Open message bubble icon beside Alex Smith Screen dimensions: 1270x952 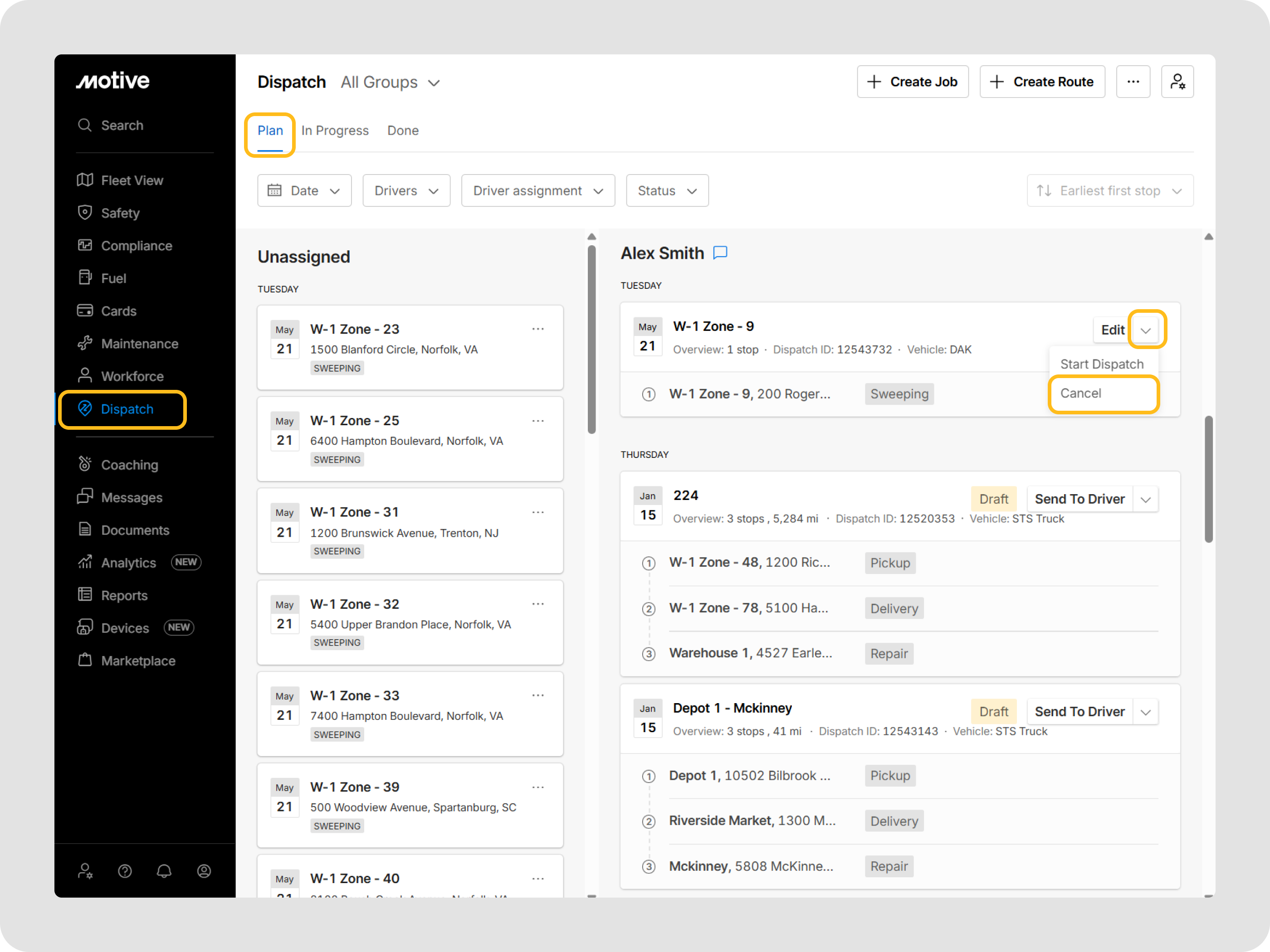(720, 253)
